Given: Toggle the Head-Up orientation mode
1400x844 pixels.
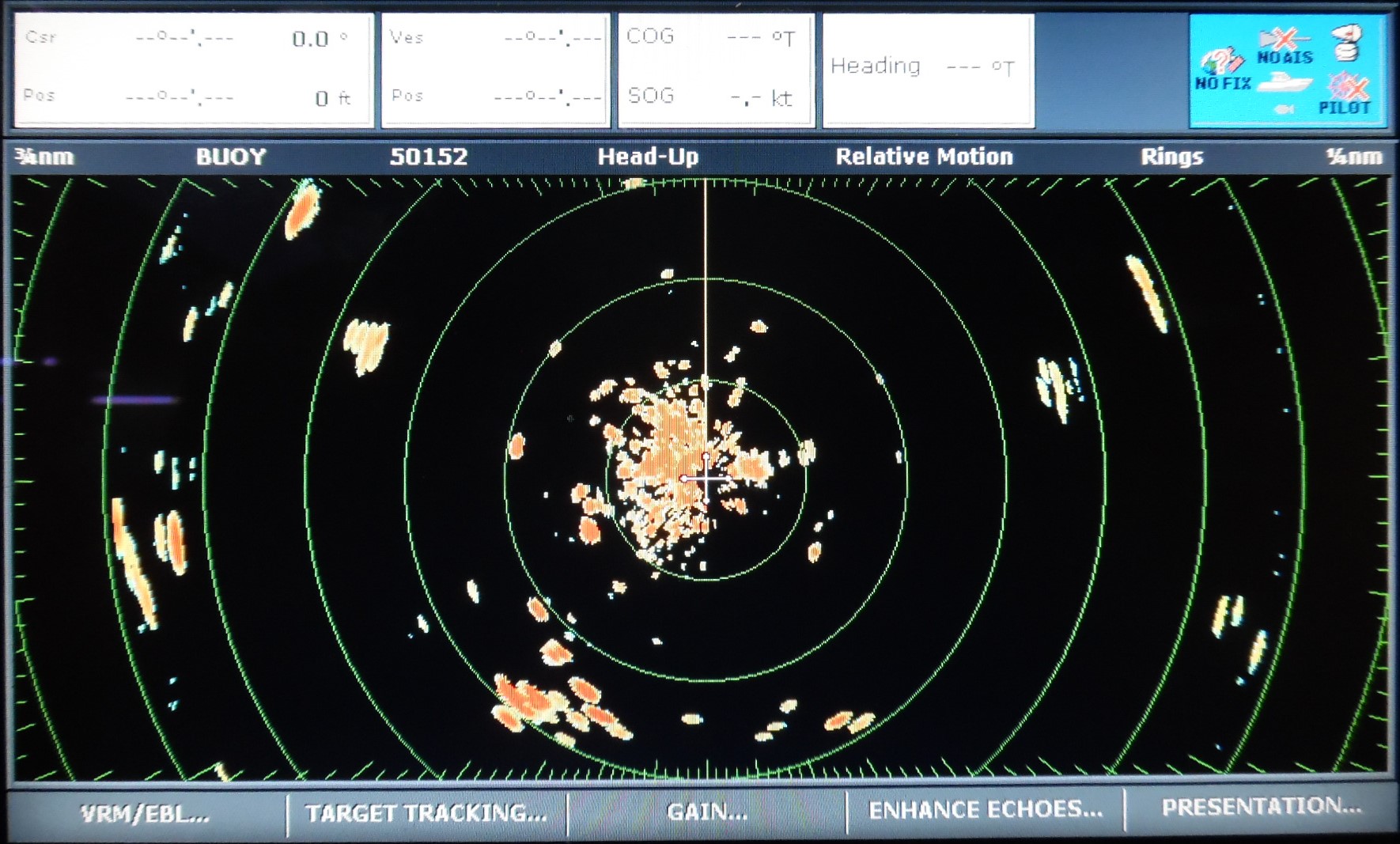Looking at the screenshot, I should [648, 157].
